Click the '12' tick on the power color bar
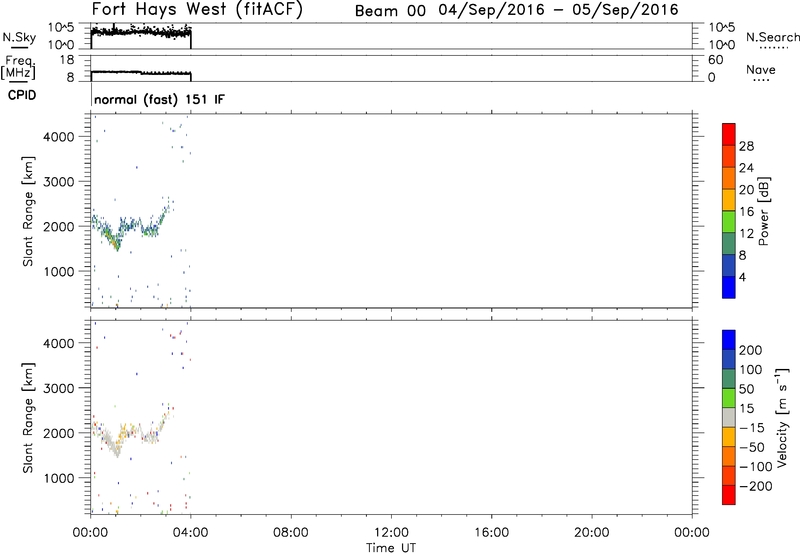Screen dimensions: 800x554 tap(746, 234)
